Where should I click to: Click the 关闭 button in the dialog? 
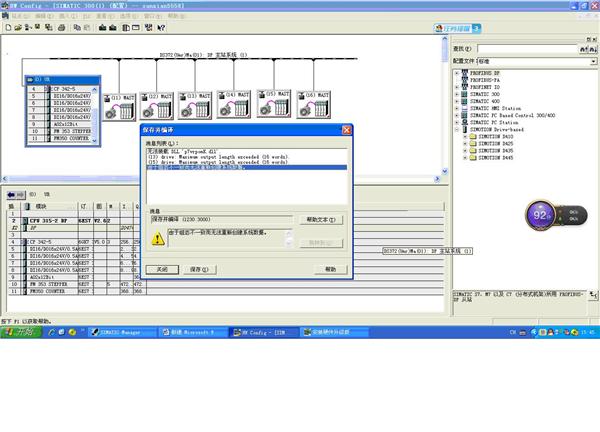(162, 269)
